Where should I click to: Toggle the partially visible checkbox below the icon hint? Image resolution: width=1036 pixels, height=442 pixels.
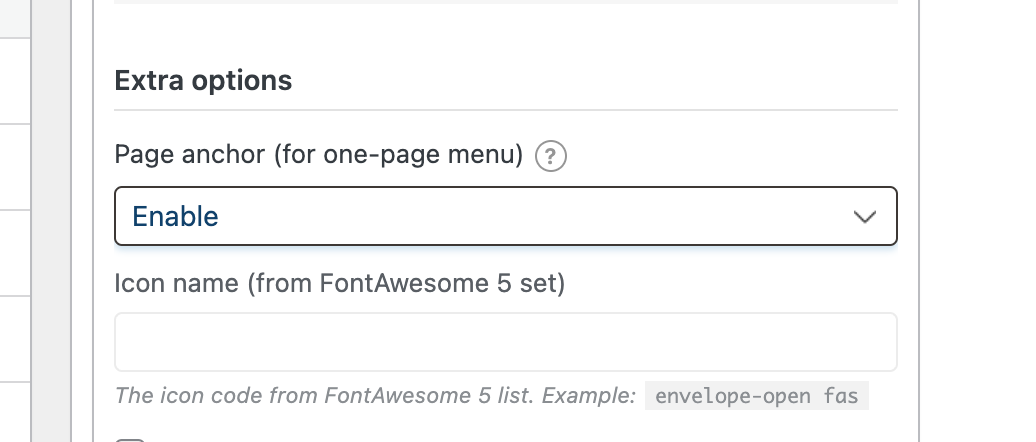pos(130,438)
